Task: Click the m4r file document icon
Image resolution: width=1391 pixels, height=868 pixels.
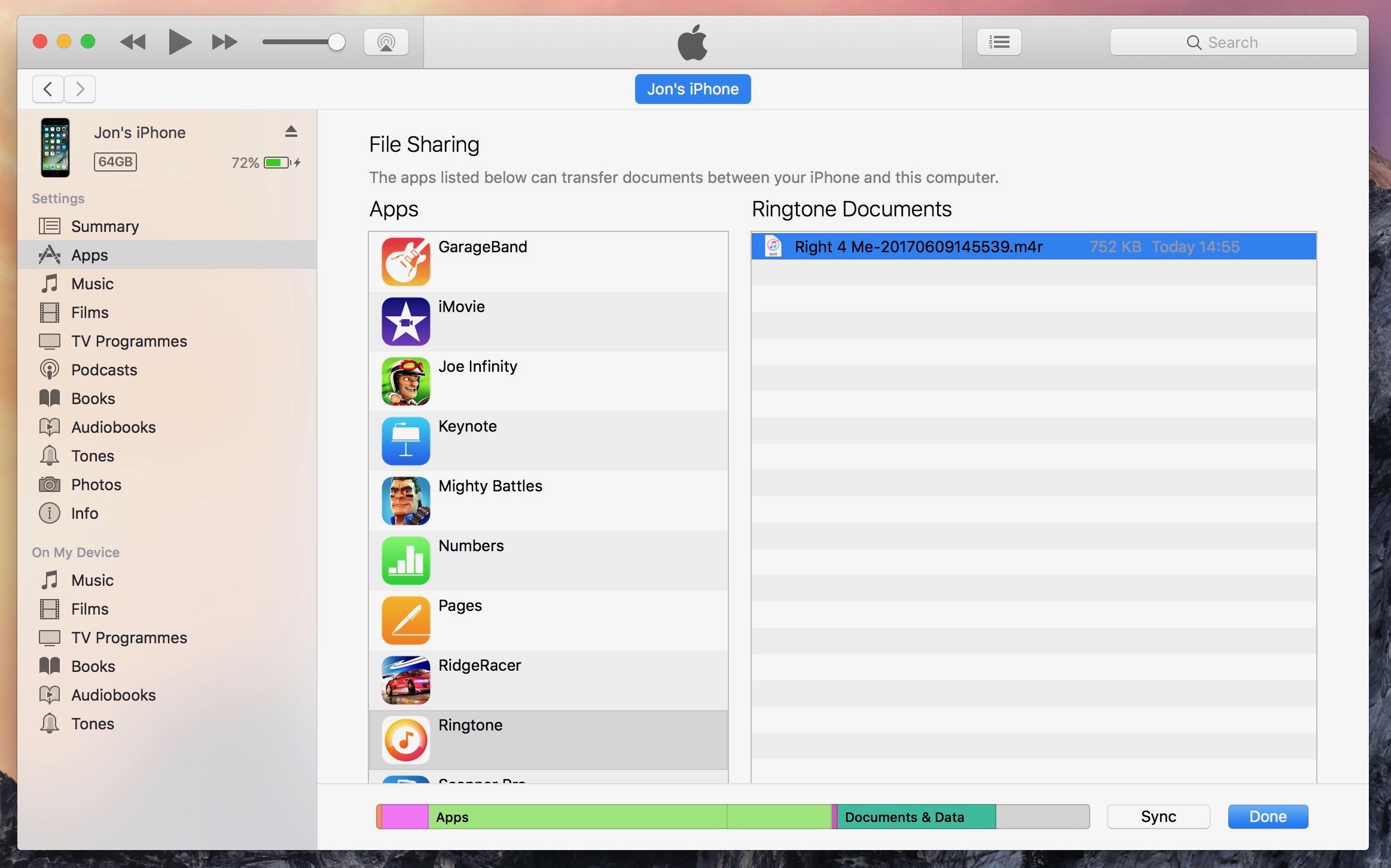Action: pos(773,246)
